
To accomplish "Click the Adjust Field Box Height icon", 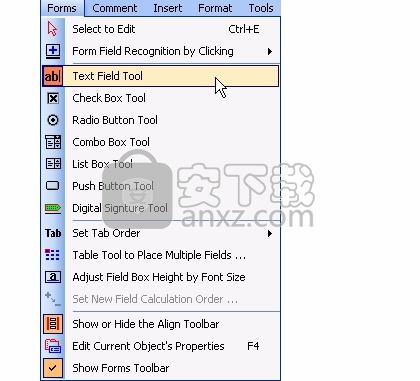I will click(53, 277).
